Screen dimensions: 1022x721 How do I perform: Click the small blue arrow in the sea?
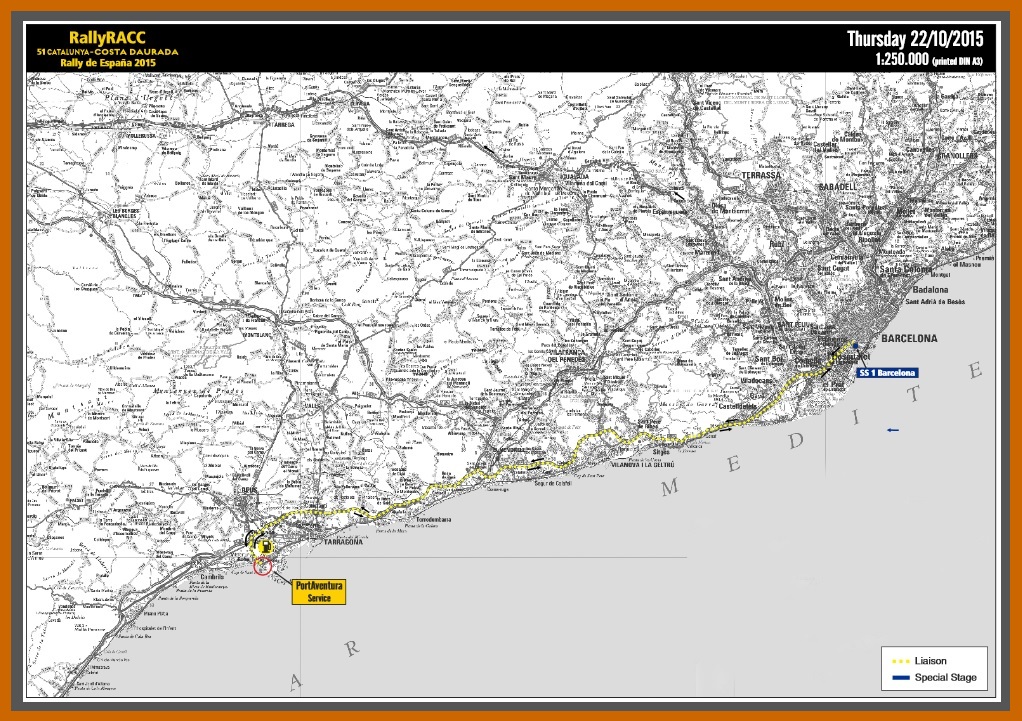click(893, 431)
